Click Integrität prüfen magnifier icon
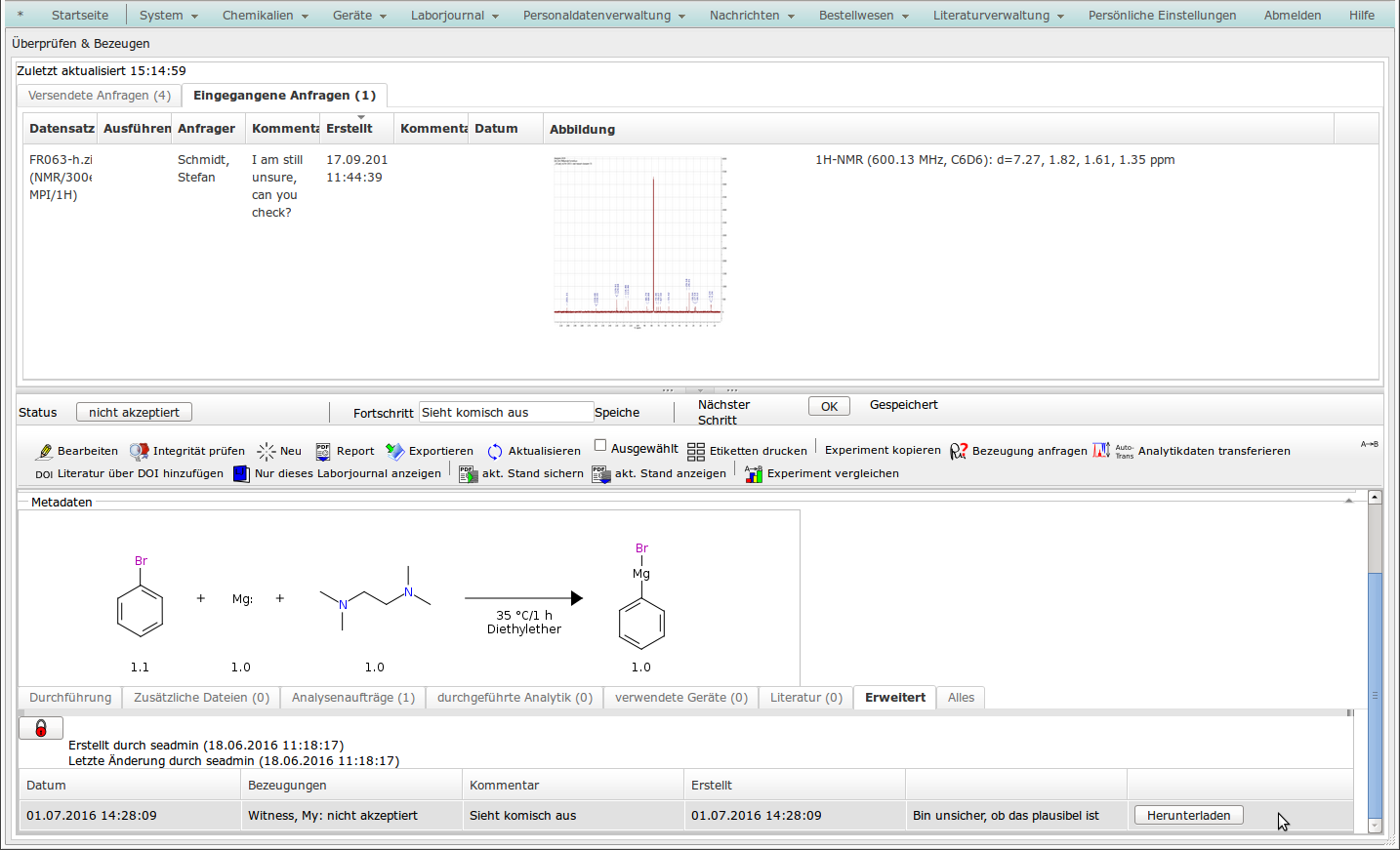The height and width of the screenshot is (850, 1400). 140,451
